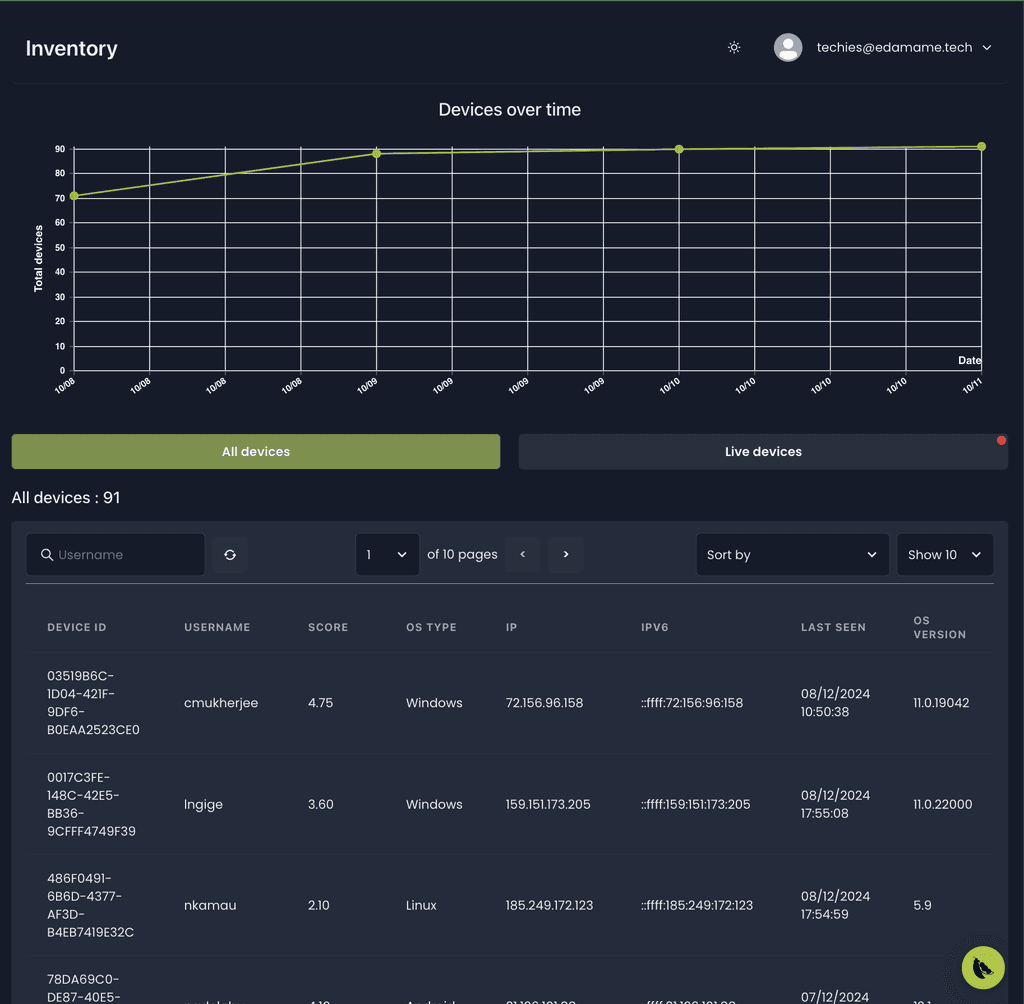Open the Sort by dropdown
1024x1004 pixels.
coord(792,555)
